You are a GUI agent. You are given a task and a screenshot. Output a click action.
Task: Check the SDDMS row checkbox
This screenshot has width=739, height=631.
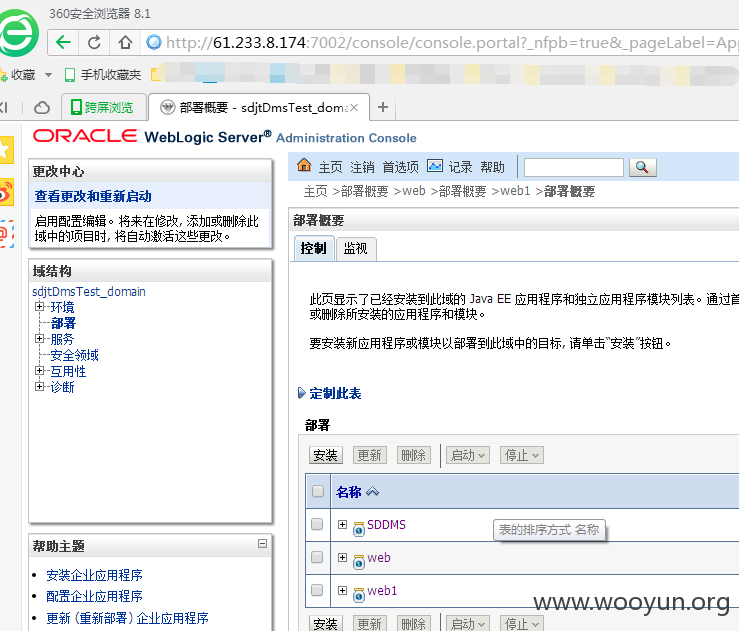pos(317,524)
